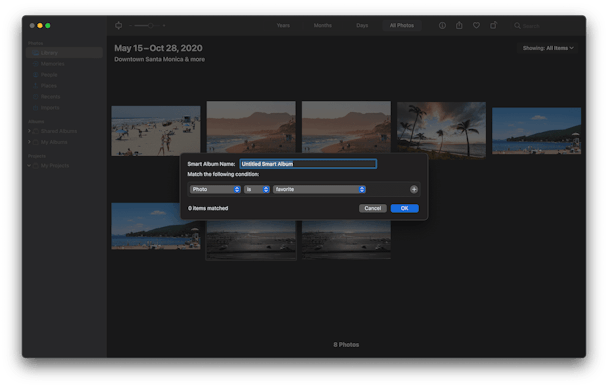Click the thumbnail zoom slider
Viewport: 608px width, 387px height.
(x=147, y=26)
